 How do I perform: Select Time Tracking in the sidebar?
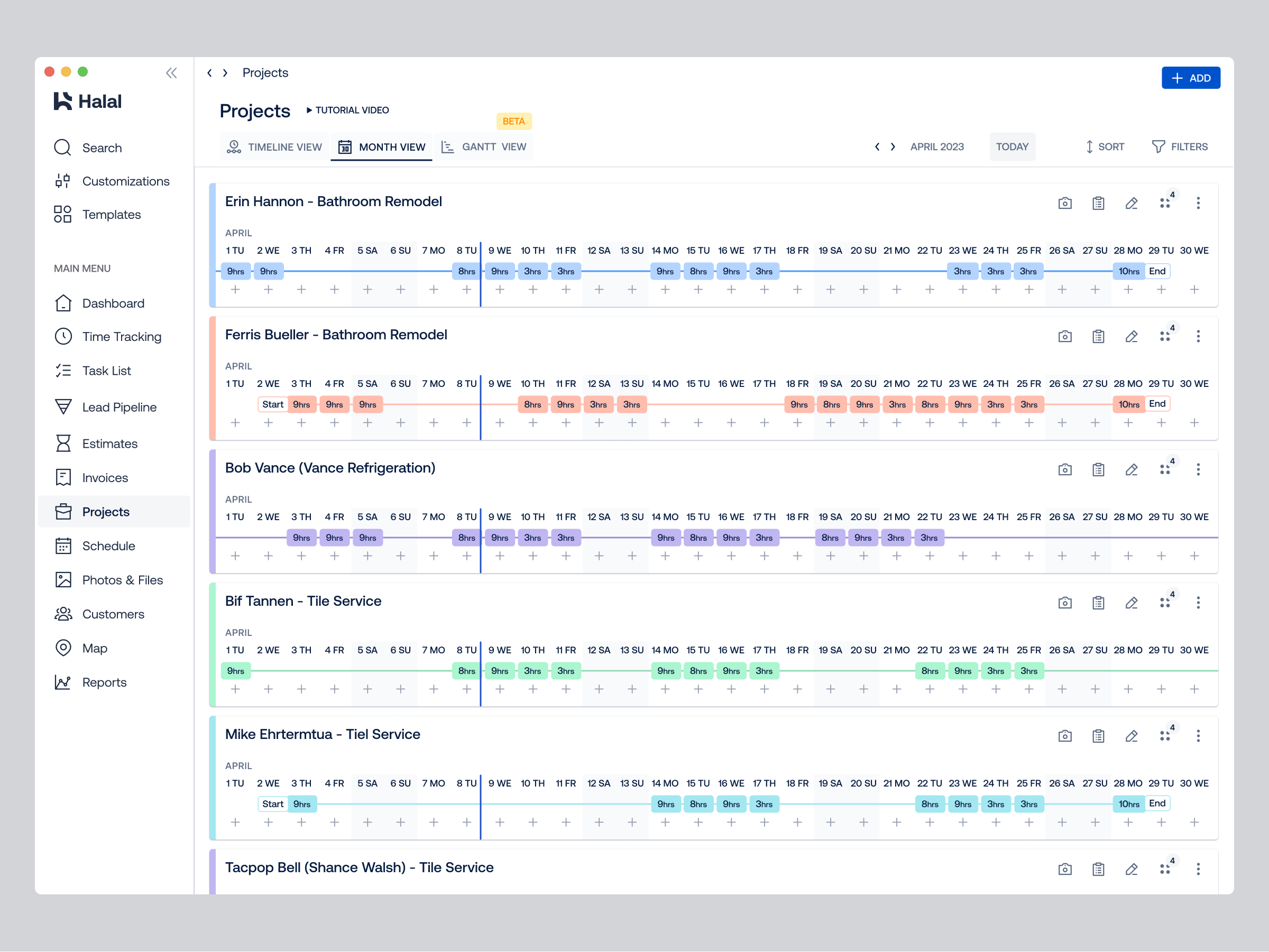121,337
